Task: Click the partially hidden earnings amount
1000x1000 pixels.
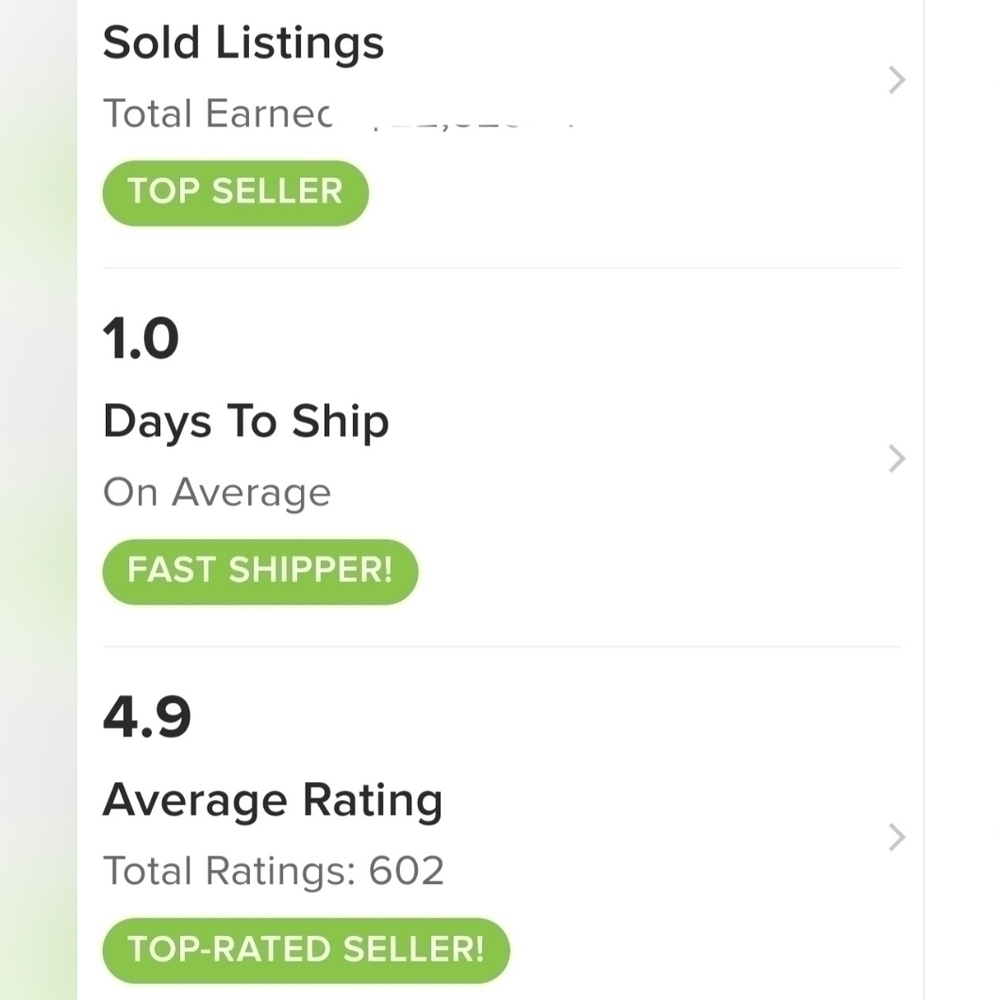Action: pos(473,121)
